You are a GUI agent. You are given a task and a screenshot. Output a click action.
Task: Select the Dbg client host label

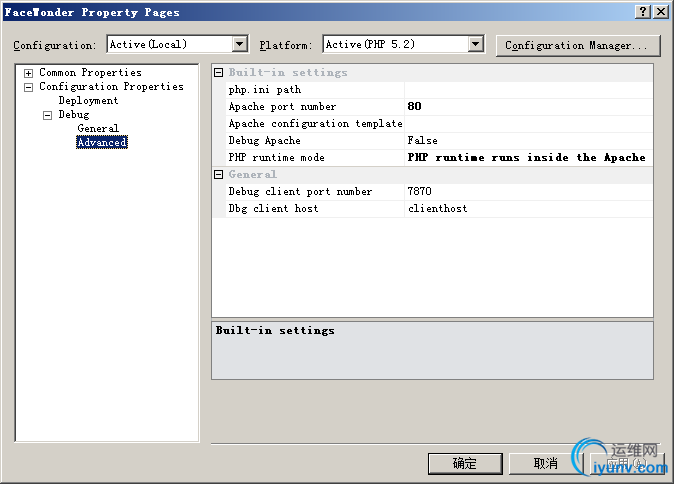[x=273, y=208]
